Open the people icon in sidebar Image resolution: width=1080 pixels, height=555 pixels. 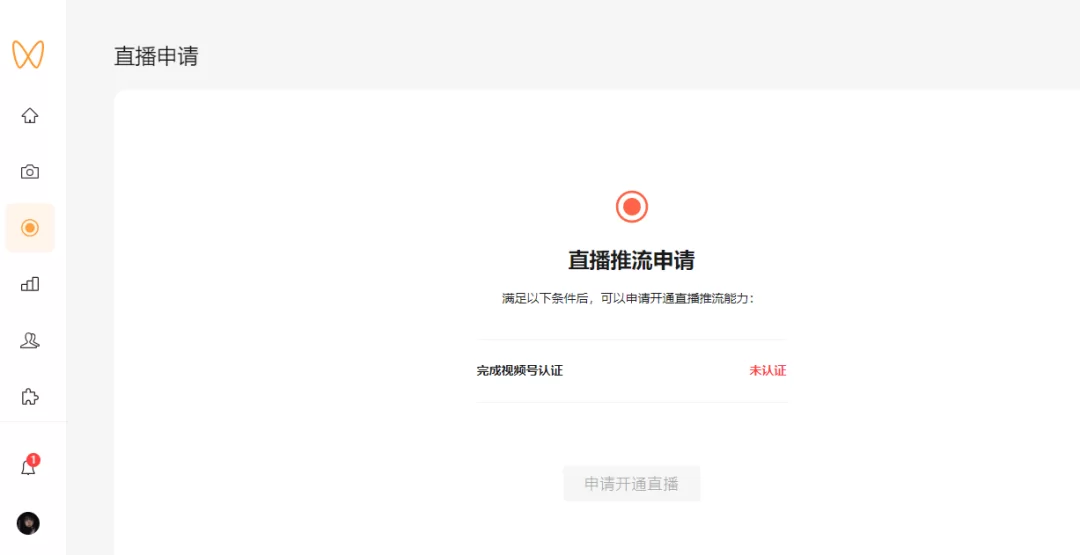click(x=30, y=341)
